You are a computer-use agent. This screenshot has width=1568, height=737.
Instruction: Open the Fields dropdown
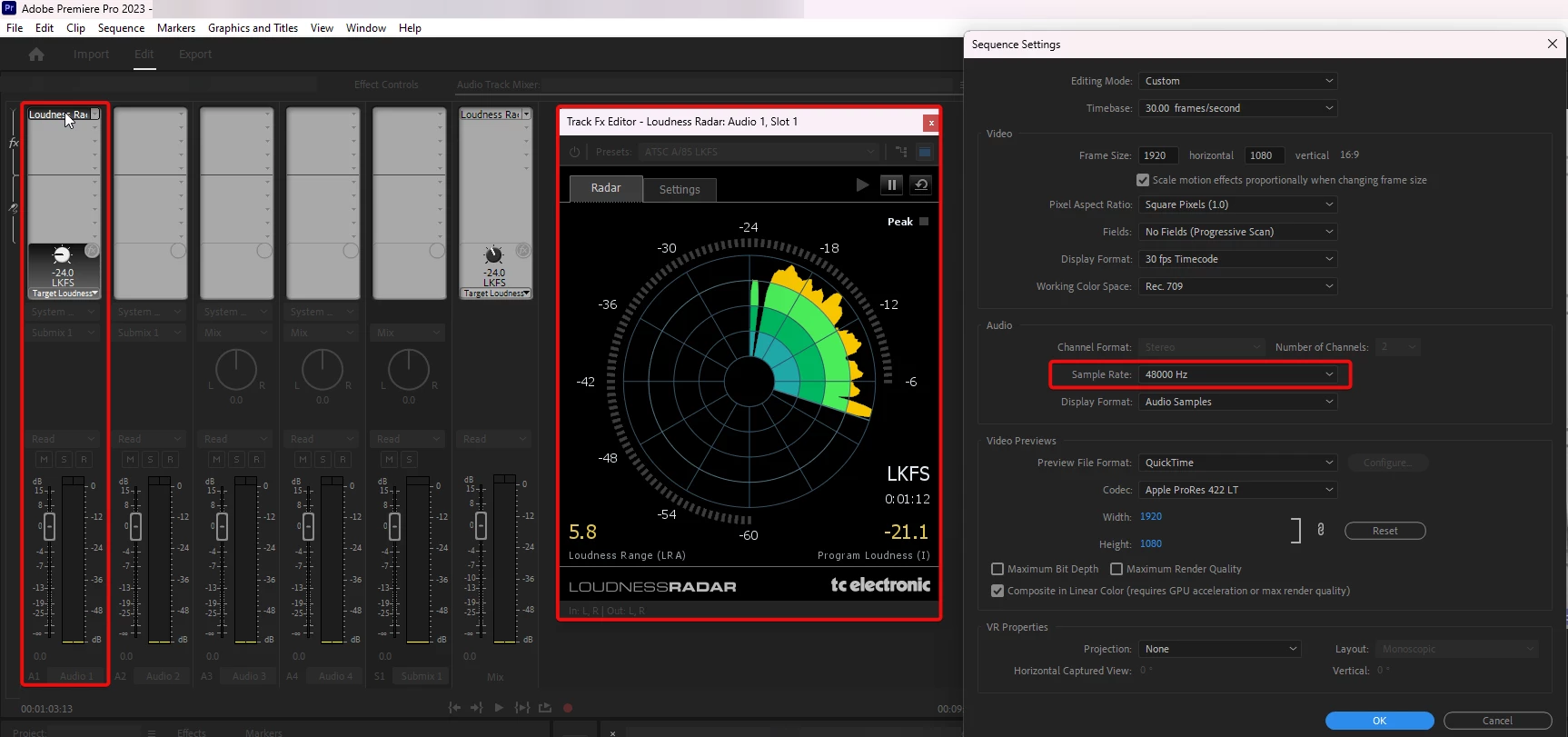[x=1238, y=232]
